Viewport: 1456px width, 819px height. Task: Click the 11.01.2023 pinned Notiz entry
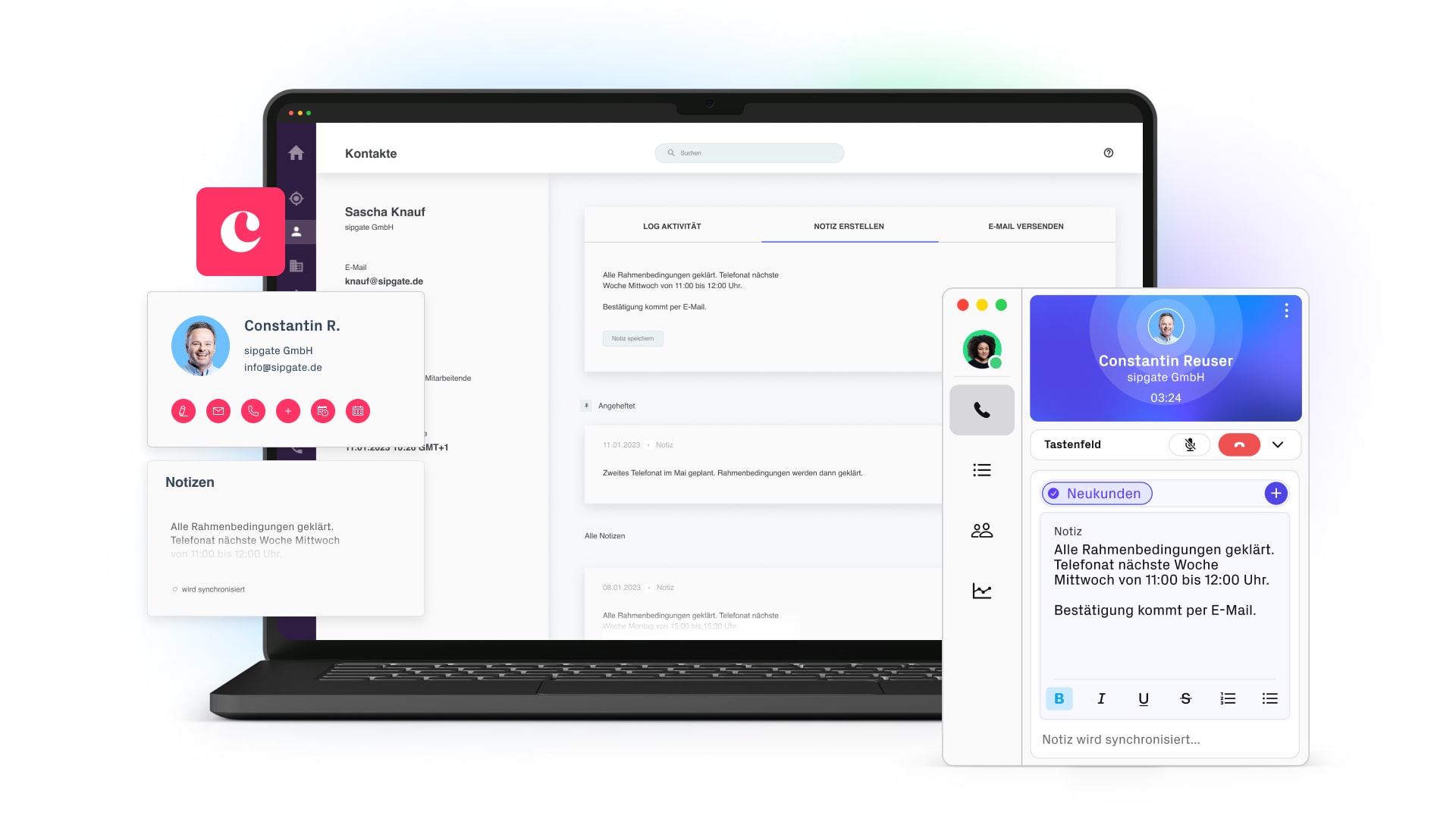point(764,464)
